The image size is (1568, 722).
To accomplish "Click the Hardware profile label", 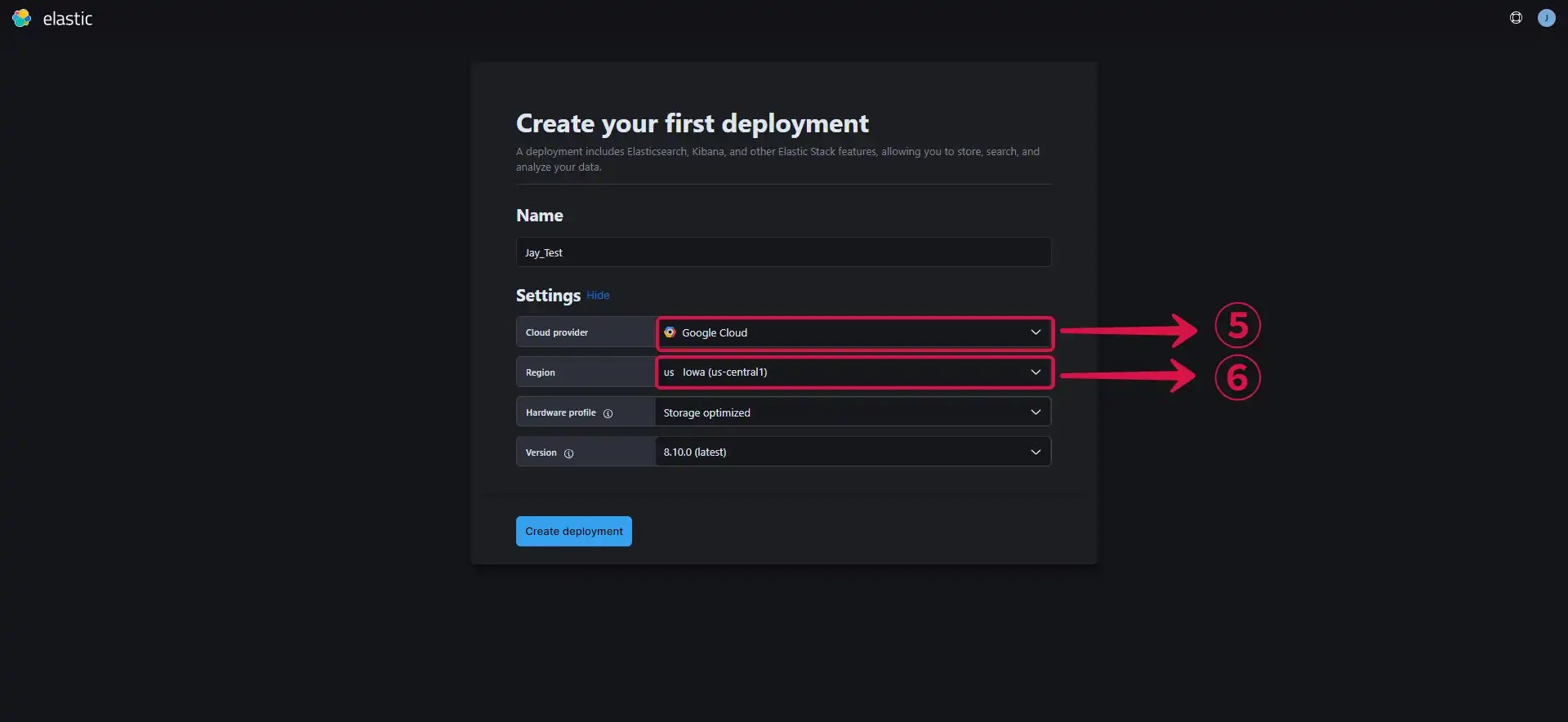I will (x=560, y=412).
